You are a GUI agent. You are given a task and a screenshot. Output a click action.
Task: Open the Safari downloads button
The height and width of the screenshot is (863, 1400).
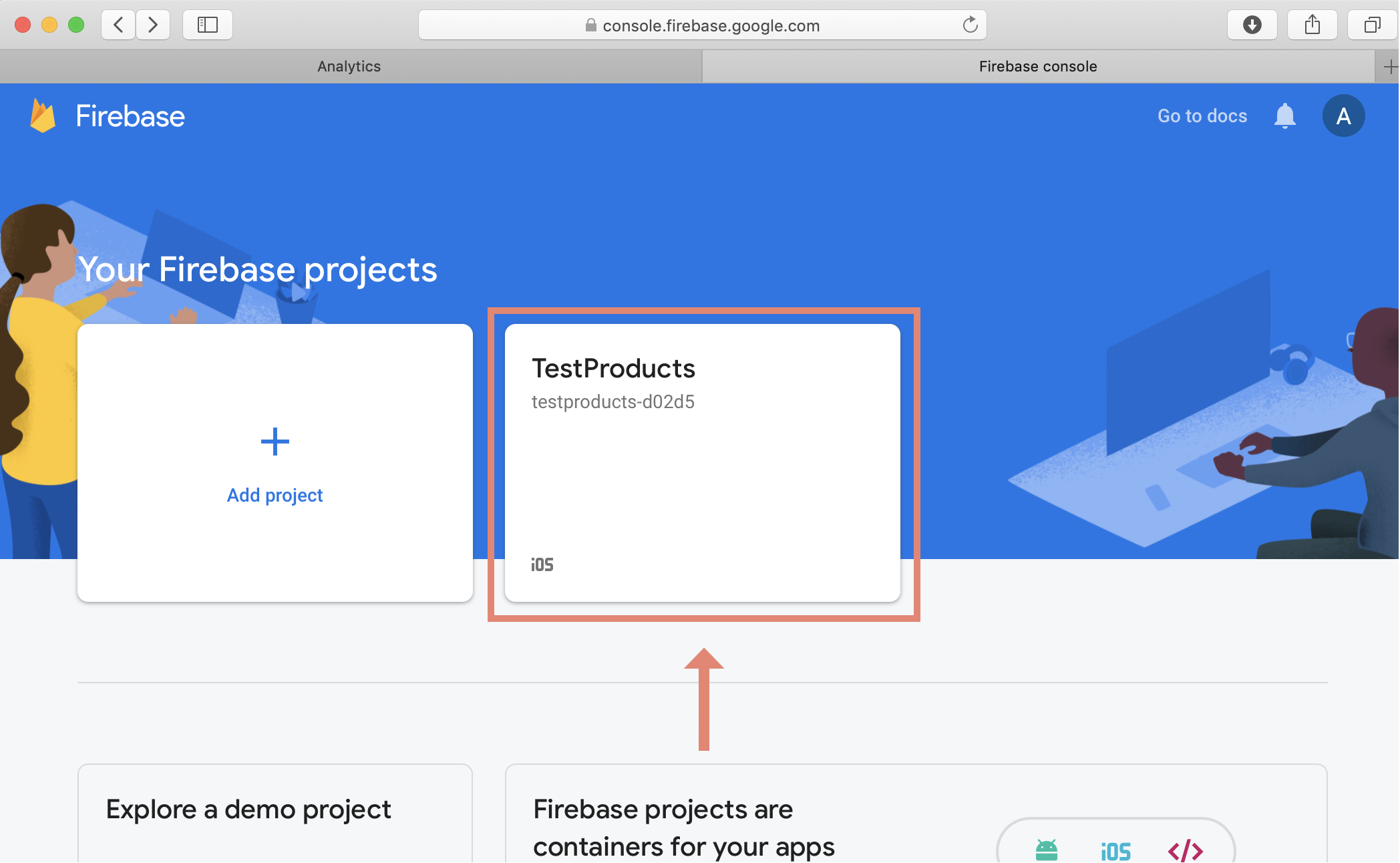pos(1252,25)
